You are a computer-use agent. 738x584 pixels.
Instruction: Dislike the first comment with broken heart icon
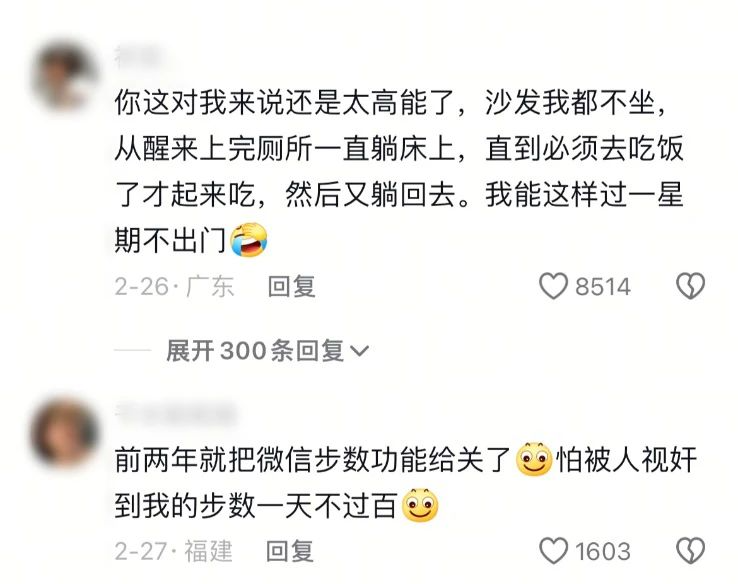point(690,286)
